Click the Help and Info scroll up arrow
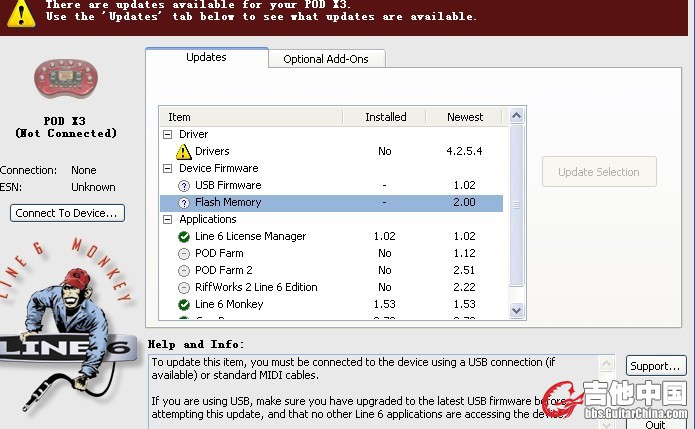 (x=607, y=364)
